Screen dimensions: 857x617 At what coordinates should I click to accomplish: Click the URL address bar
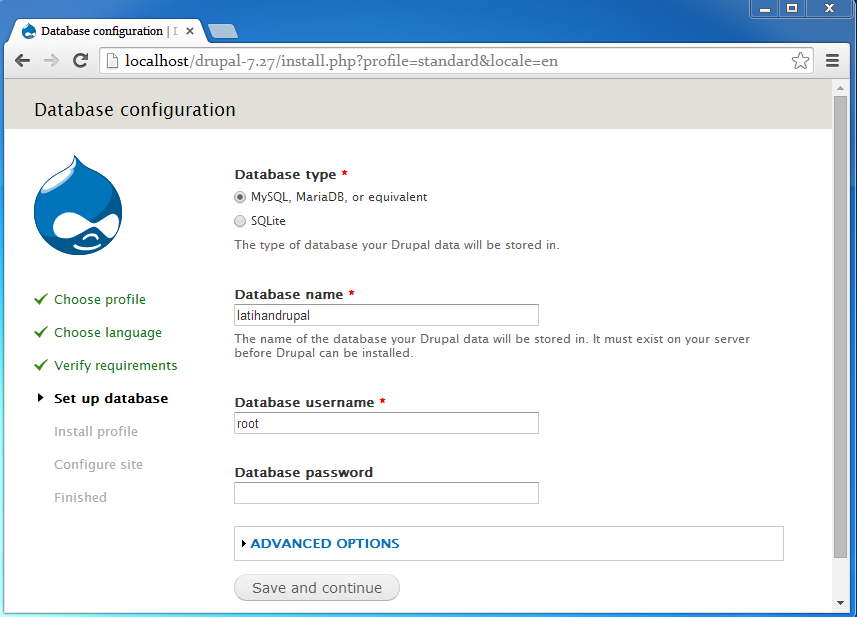tap(455, 61)
